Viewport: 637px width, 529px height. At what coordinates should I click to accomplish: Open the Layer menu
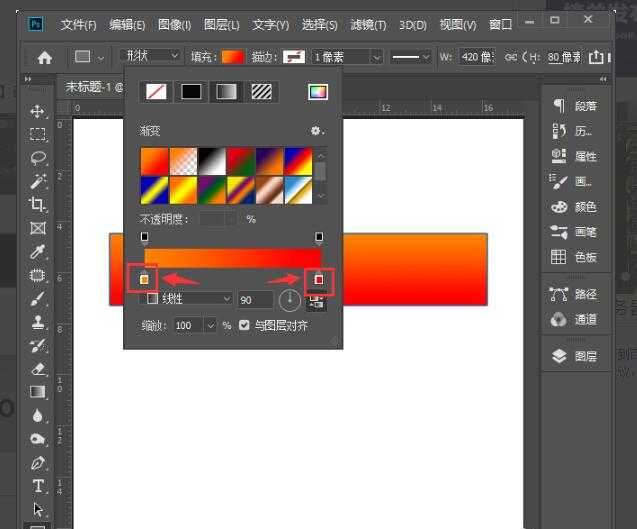click(220, 24)
